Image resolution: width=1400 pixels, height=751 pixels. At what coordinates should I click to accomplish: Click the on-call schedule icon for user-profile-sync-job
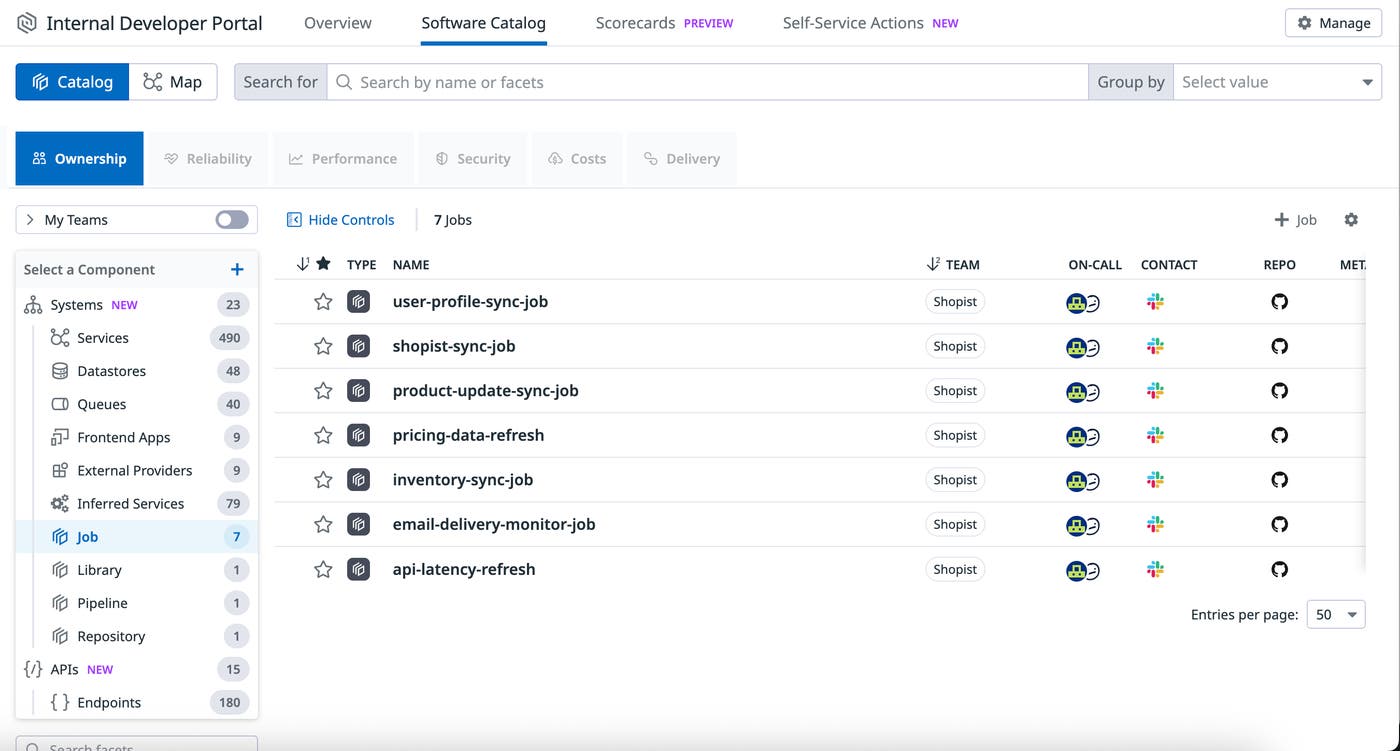click(x=1082, y=302)
